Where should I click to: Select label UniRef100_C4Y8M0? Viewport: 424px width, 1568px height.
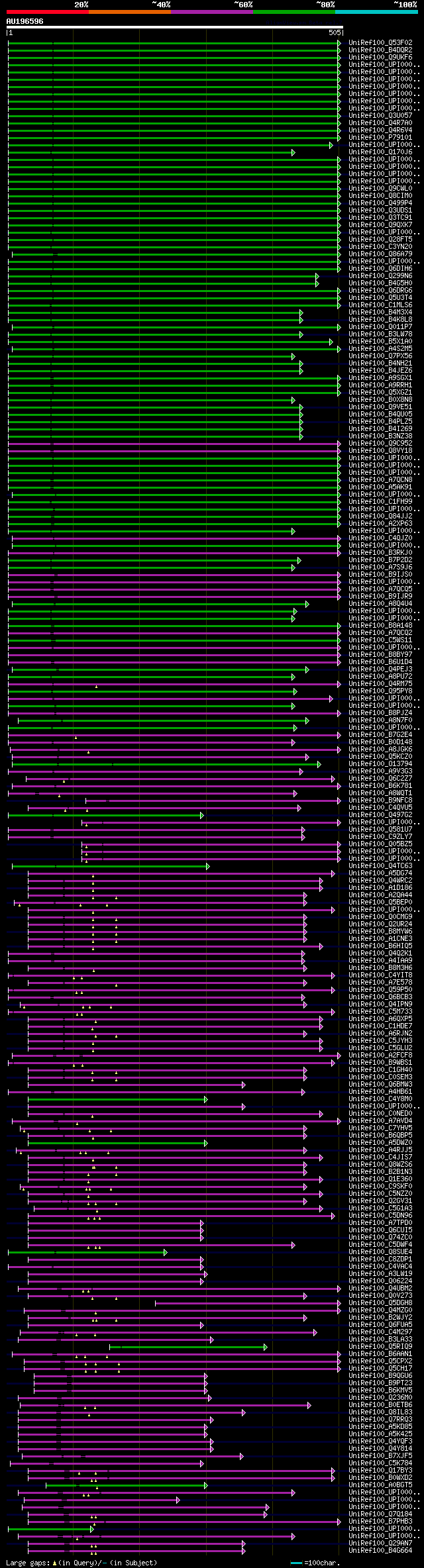pyautogui.click(x=380, y=1099)
